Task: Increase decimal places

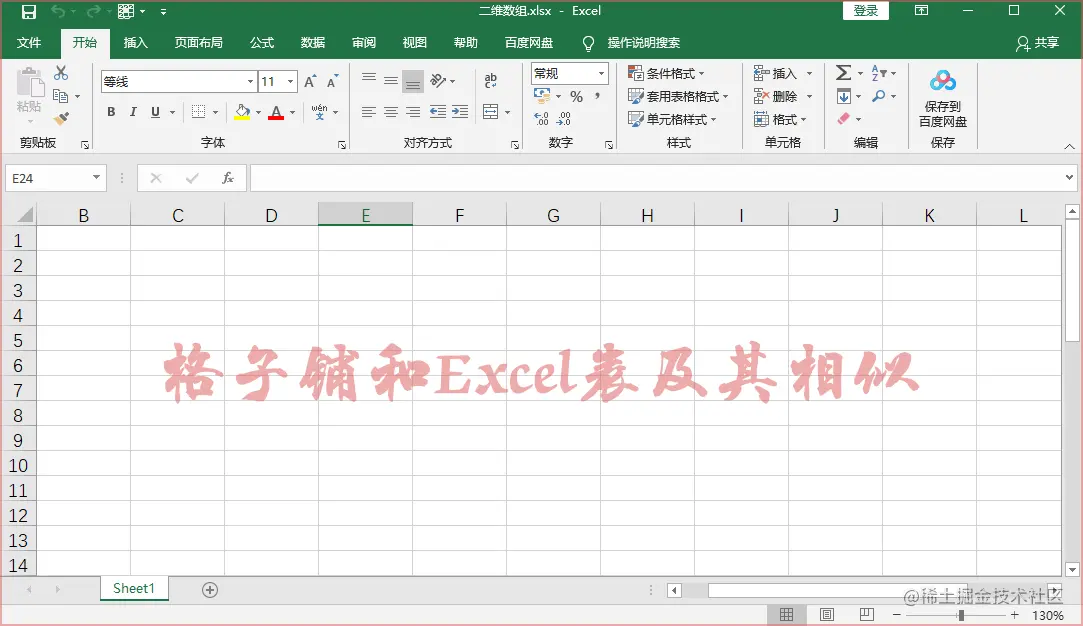Action: pyautogui.click(x=542, y=119)
